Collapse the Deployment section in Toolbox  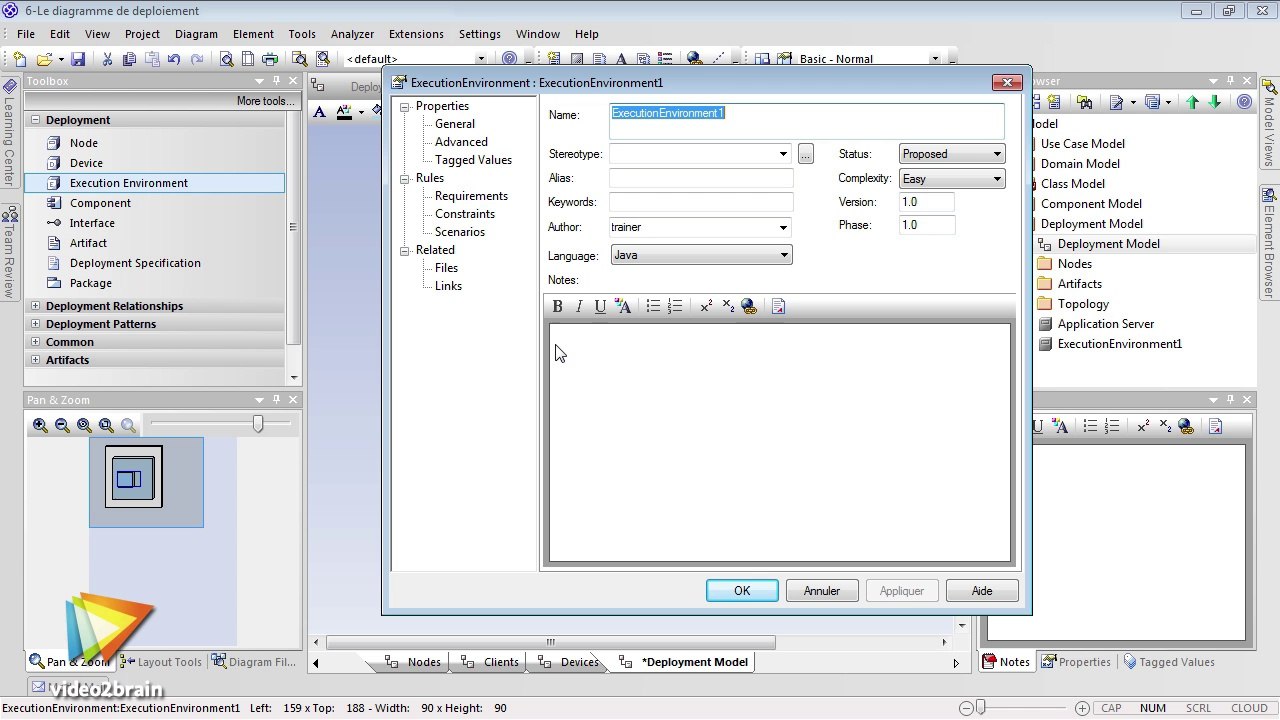(36, 120)
